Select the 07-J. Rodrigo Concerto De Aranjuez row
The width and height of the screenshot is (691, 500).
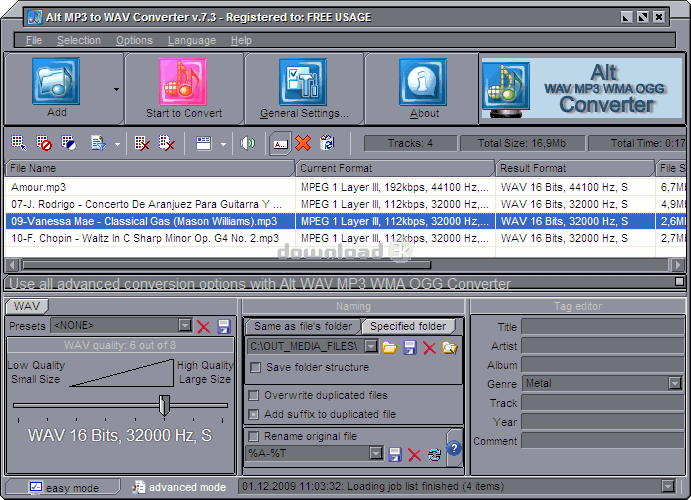tap(345, 204)
